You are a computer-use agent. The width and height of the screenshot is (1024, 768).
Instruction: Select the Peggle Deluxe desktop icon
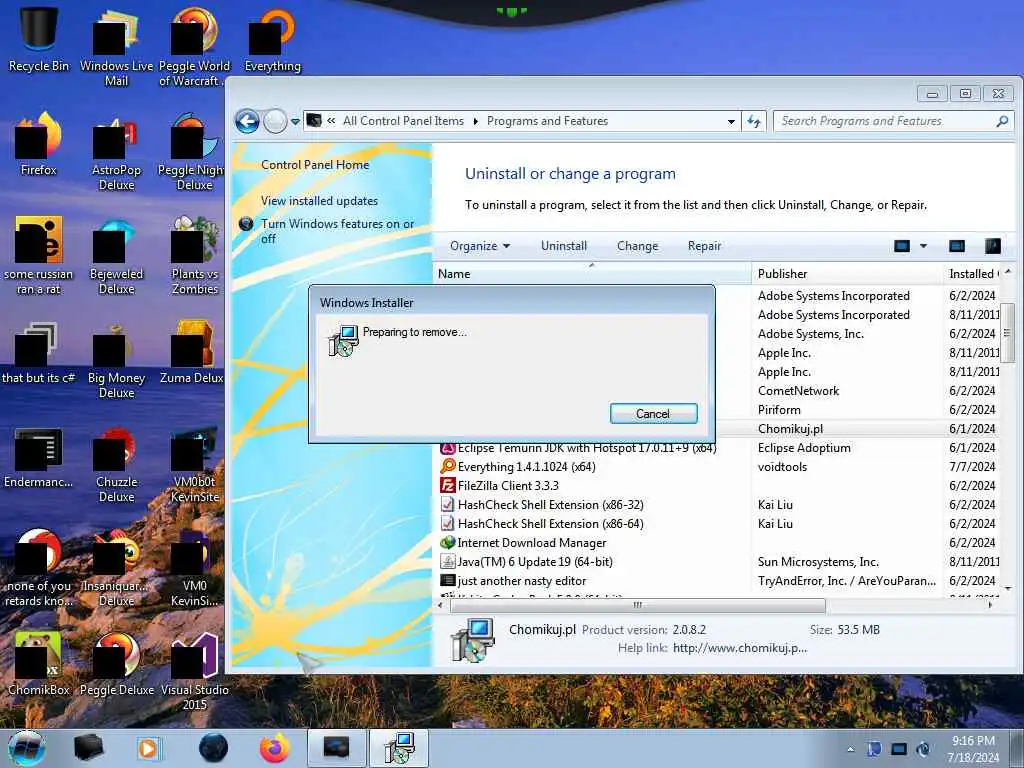coord(116,662)
